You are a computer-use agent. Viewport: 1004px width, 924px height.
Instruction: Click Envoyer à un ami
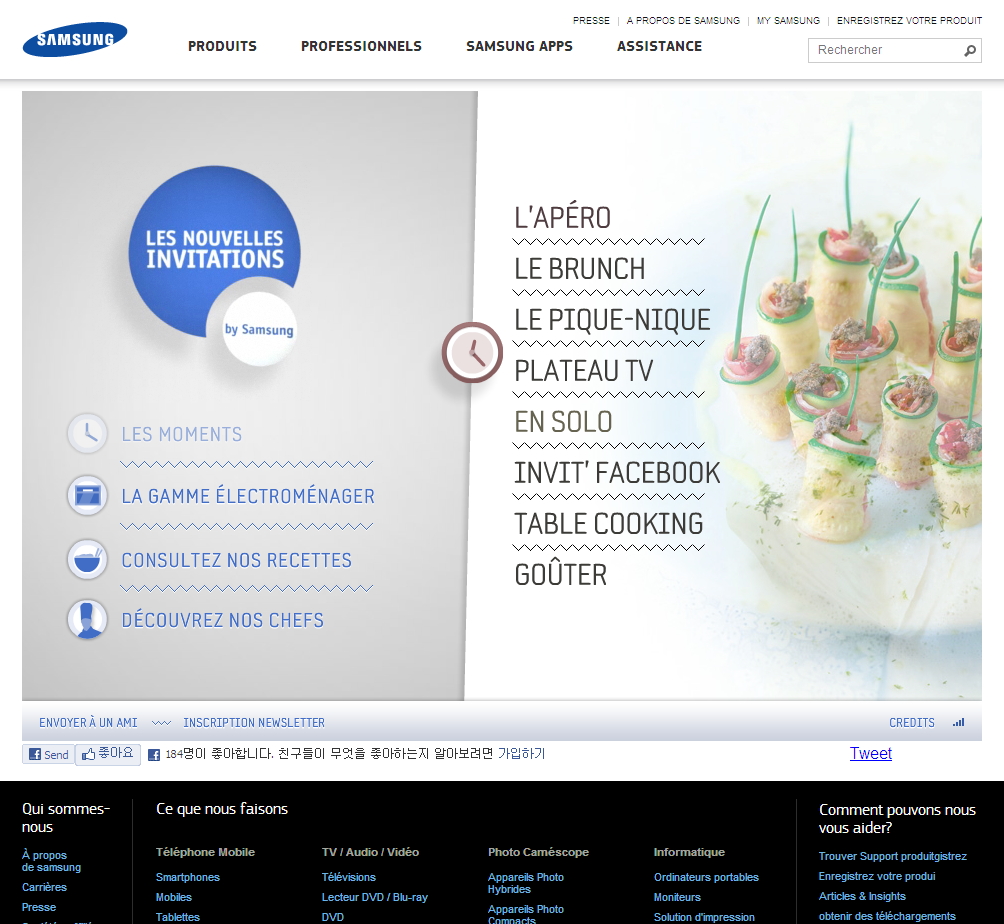(x=88, y=723)
